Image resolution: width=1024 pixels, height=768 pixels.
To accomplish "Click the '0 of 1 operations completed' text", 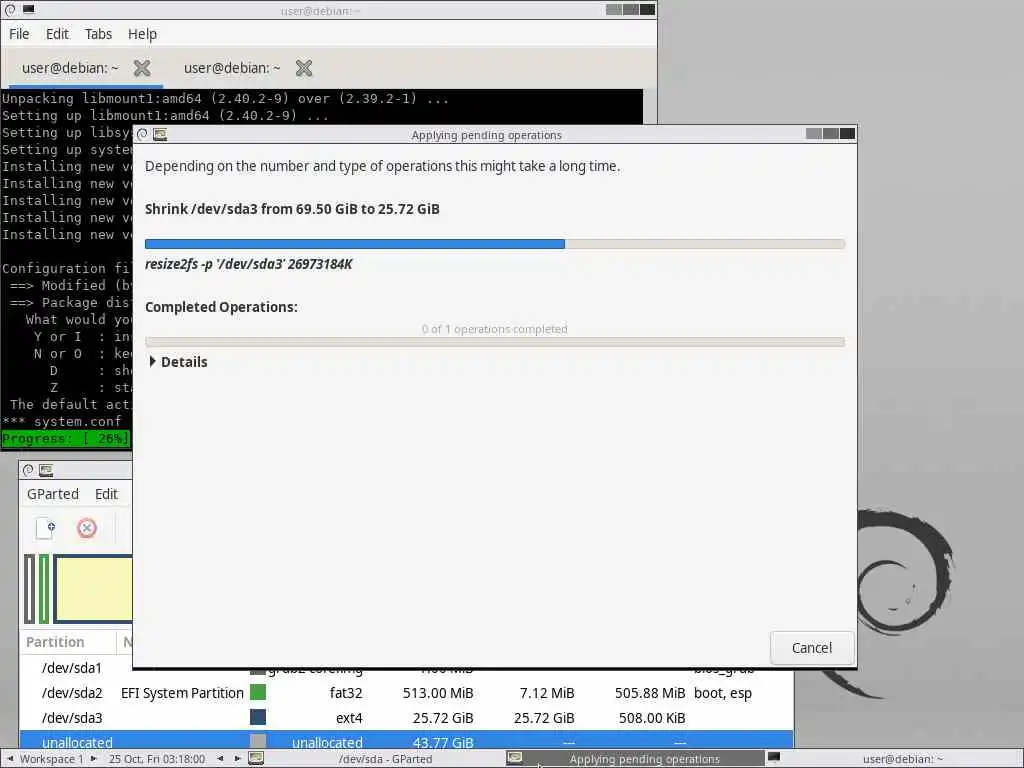I will click(494, 328).
